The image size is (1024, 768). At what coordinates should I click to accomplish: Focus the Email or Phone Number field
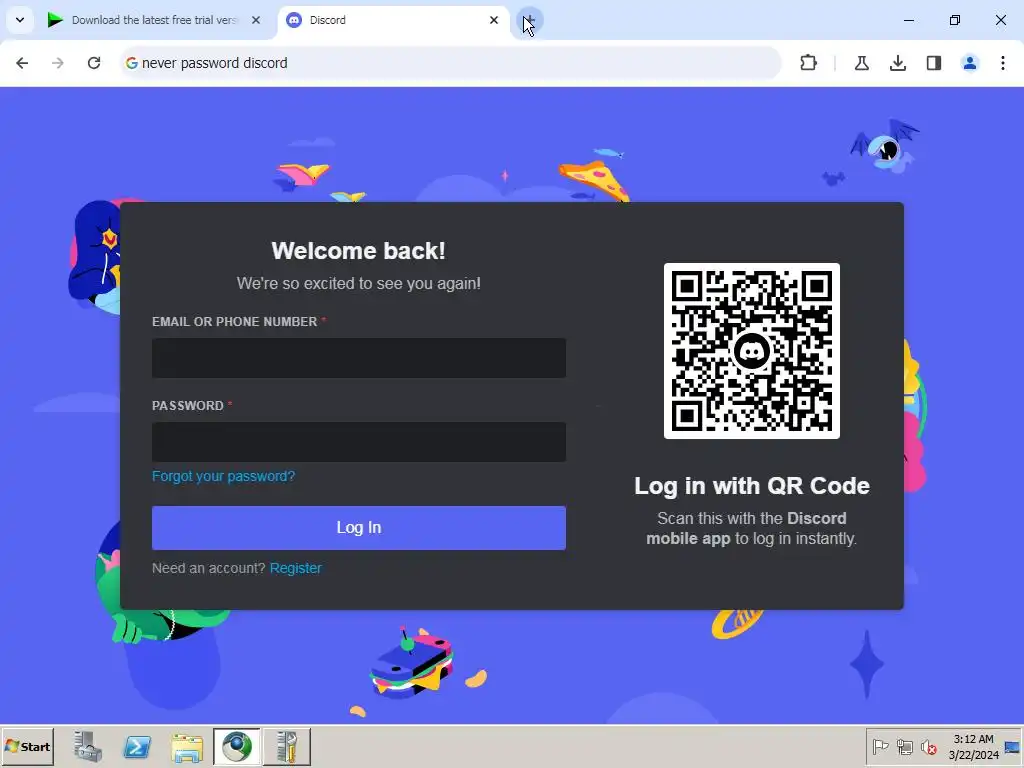[359, 358]
